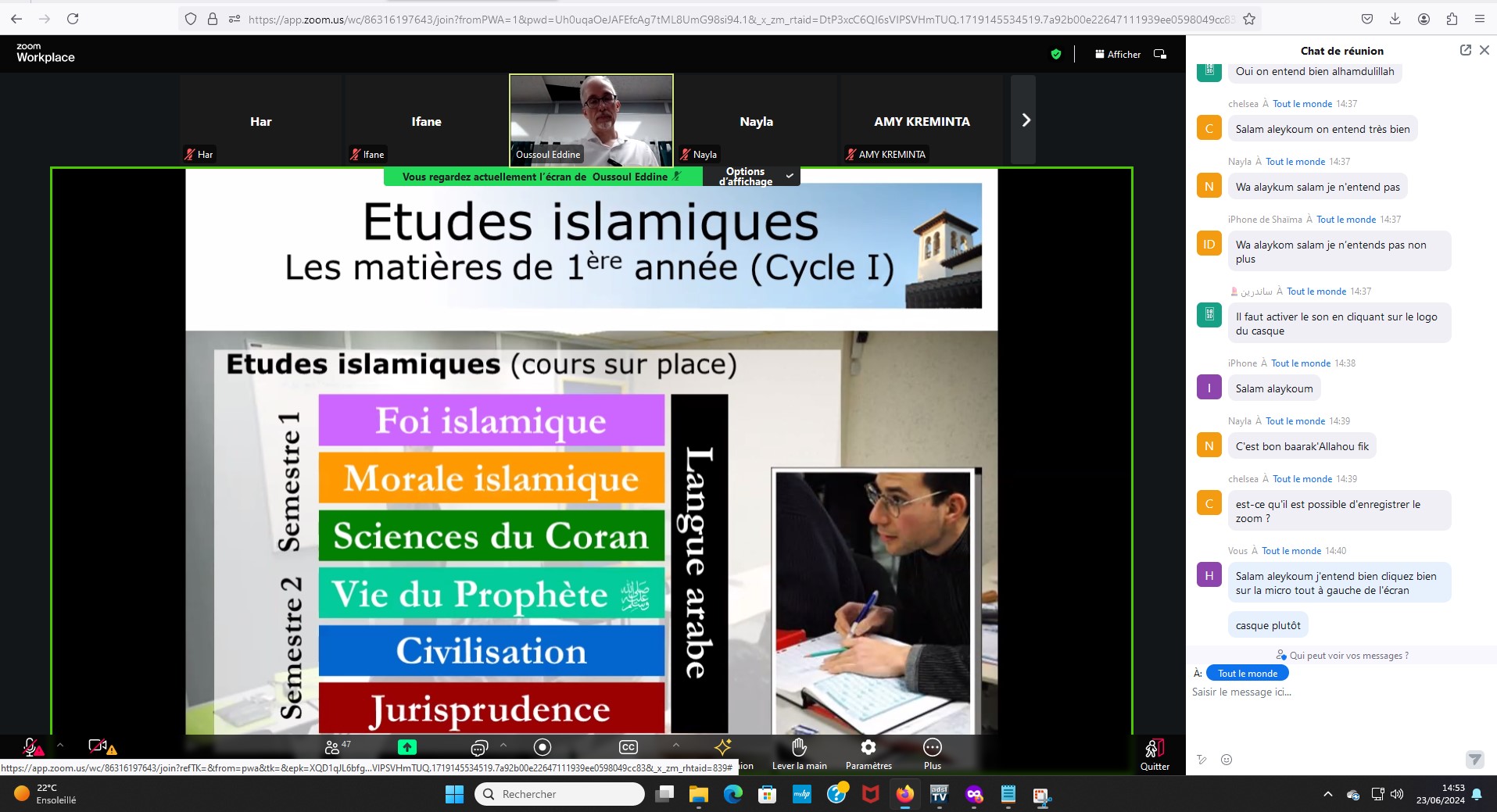
Task: Toggle CC closed captions
Action: pyautogui.click(x=628, y=747)
